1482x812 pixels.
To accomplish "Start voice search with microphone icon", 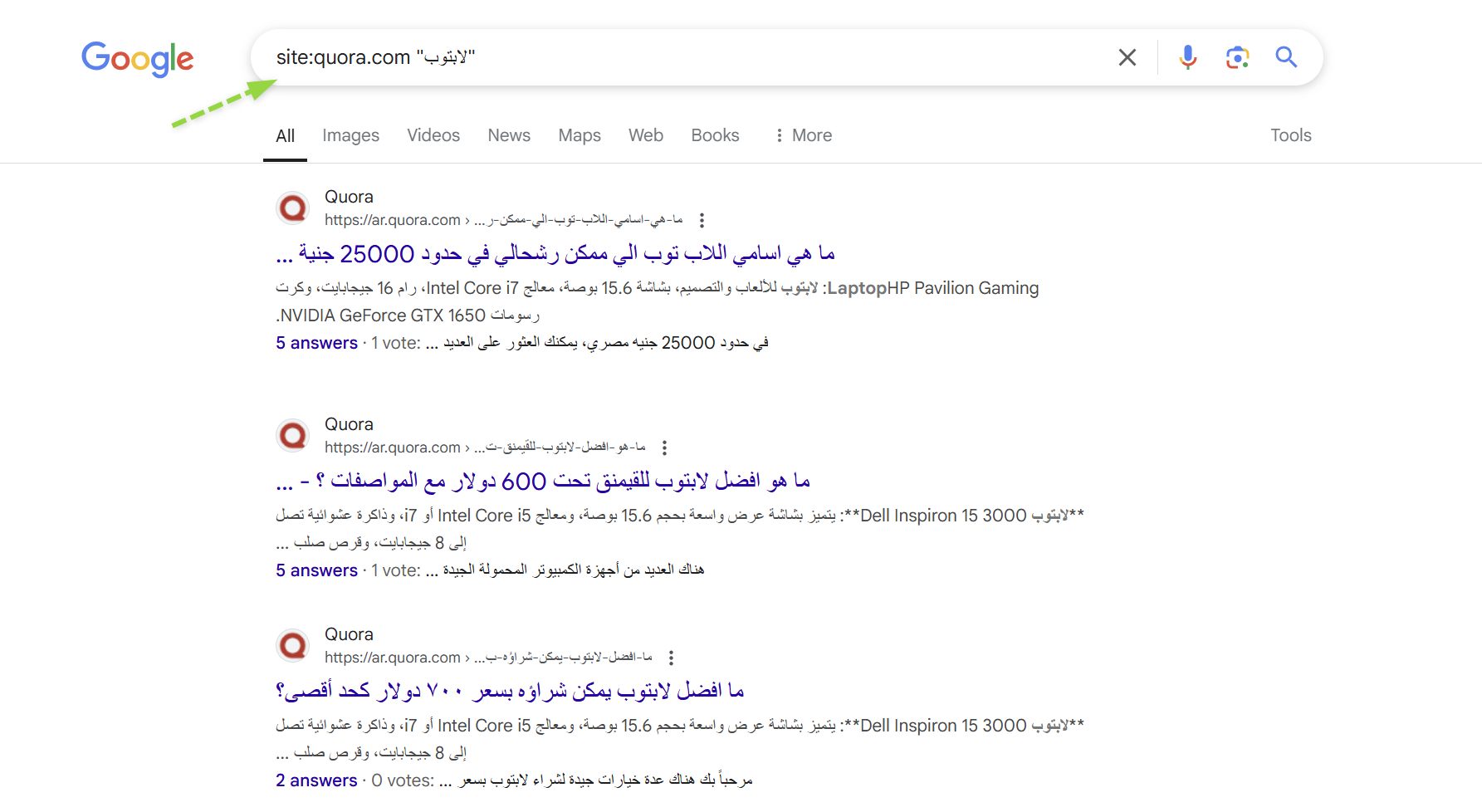I will (x=1187, y=57).
